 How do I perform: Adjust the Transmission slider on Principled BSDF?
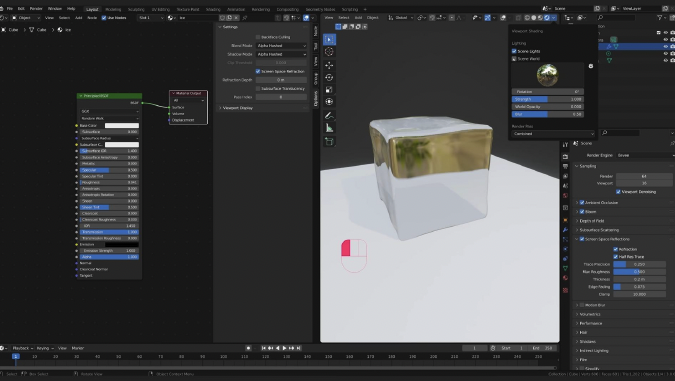click(x=109, y=232)
